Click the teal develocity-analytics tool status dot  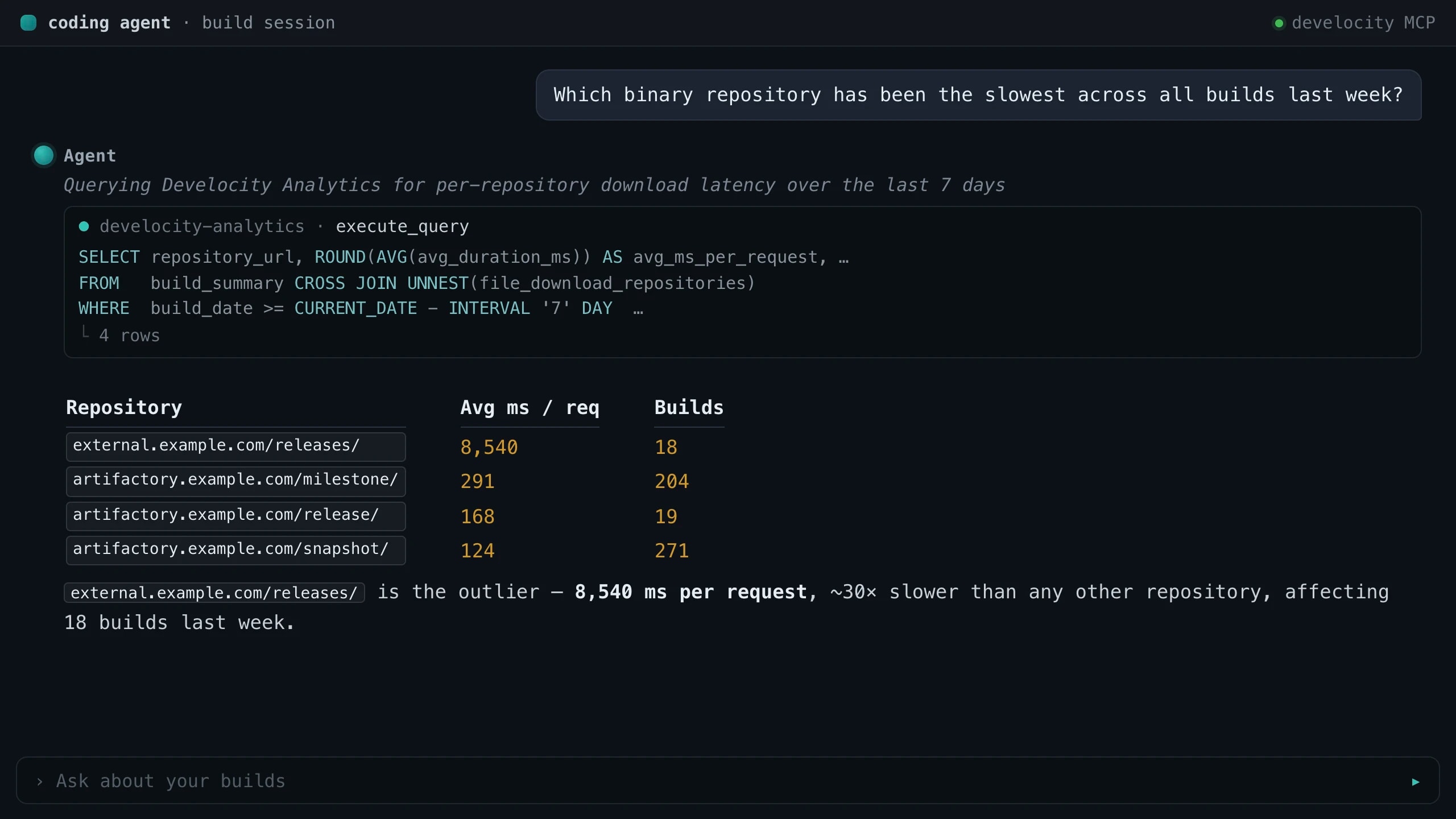(84, 226)
